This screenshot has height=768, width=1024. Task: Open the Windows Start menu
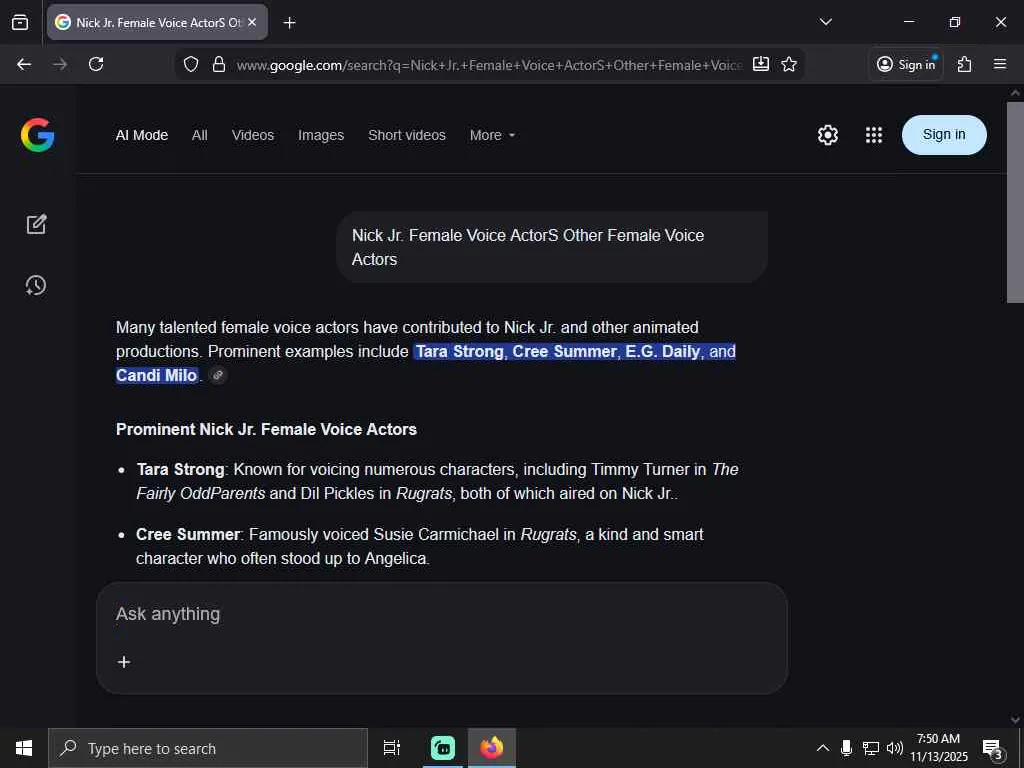click(24, 748)
